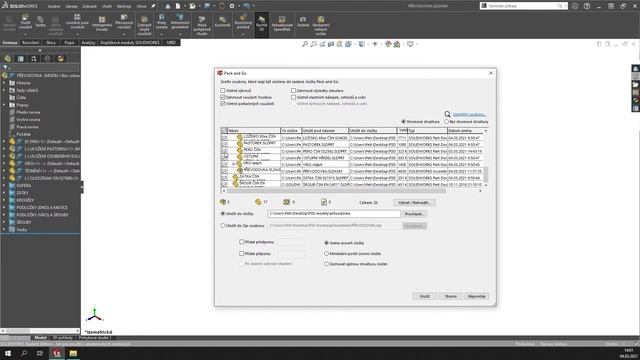Open the ConfigurationManager tab icon

34,59
